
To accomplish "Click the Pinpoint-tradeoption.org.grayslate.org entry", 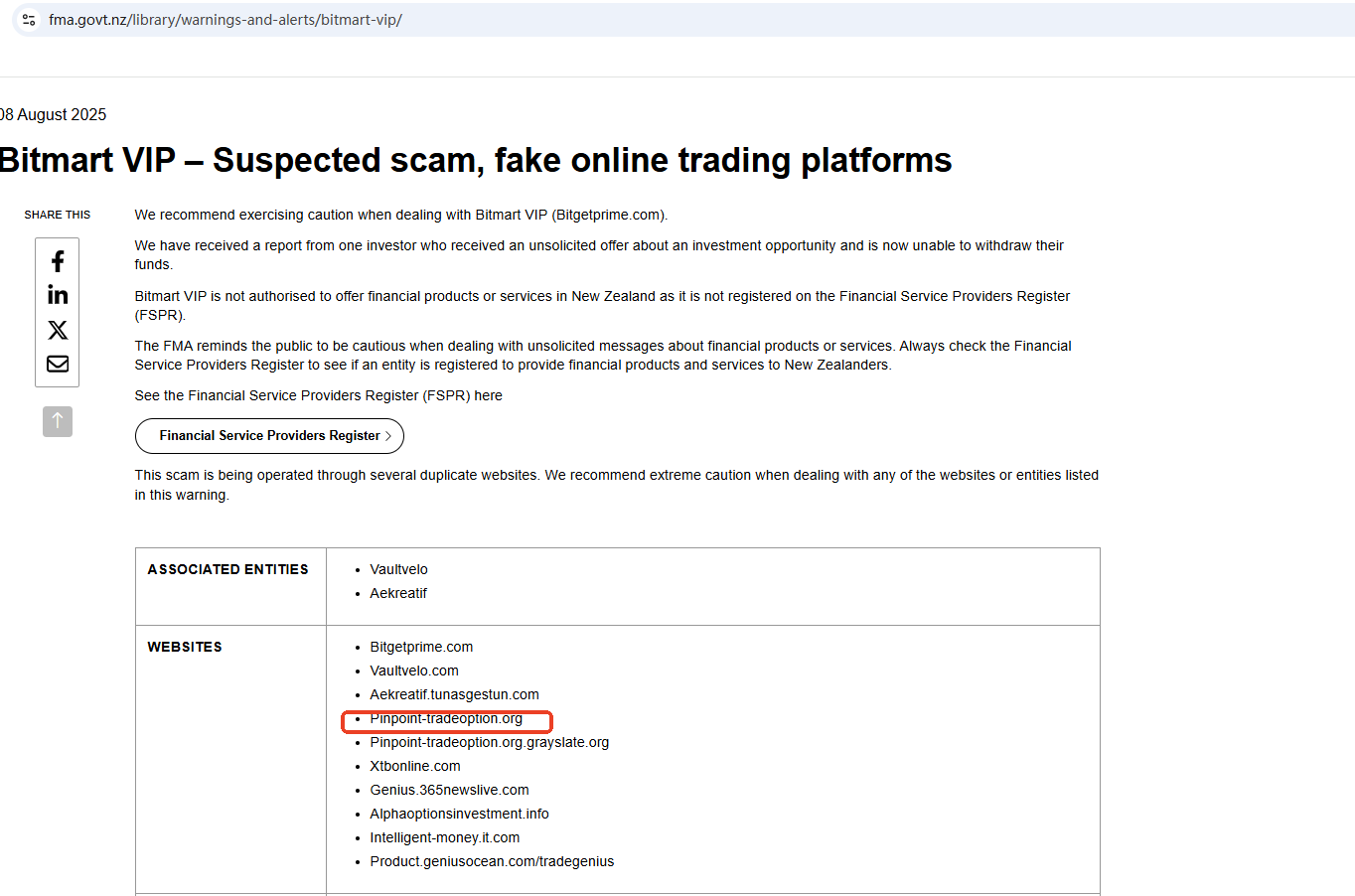I will pyautogui.click(x=489, y=743).
